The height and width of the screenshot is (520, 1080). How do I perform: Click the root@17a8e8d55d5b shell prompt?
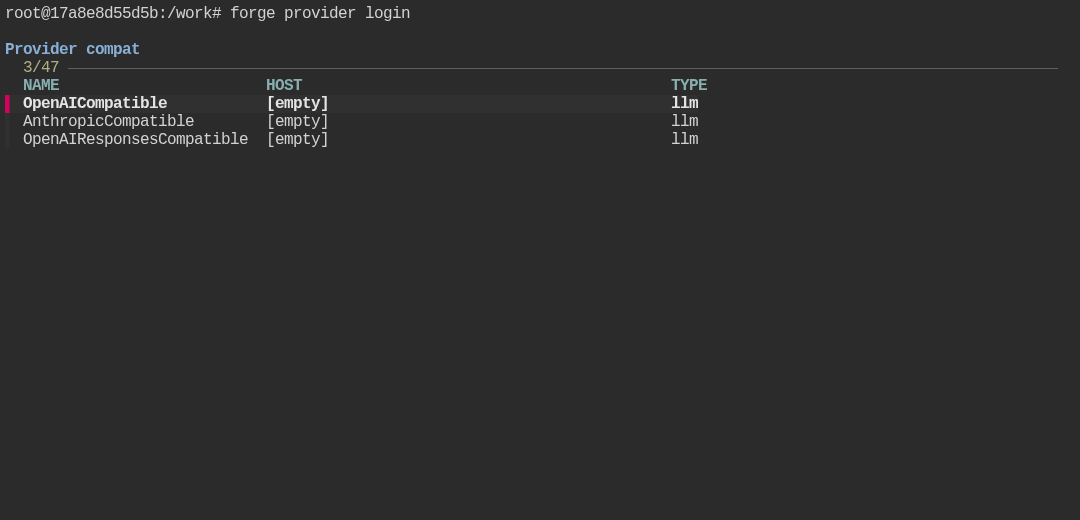(x=113, y=13)
